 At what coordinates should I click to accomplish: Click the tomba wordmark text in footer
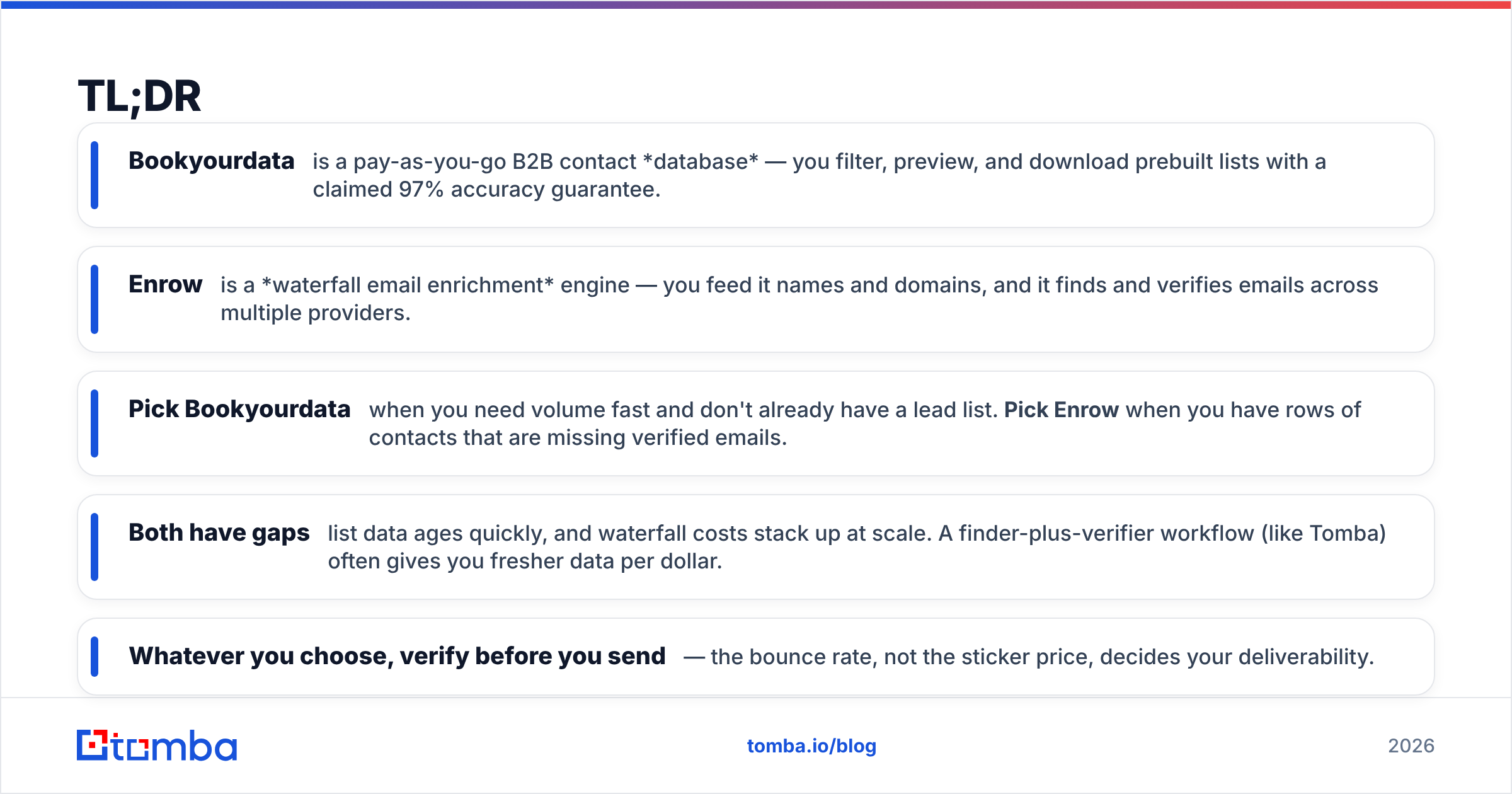(x=175, y=746)
